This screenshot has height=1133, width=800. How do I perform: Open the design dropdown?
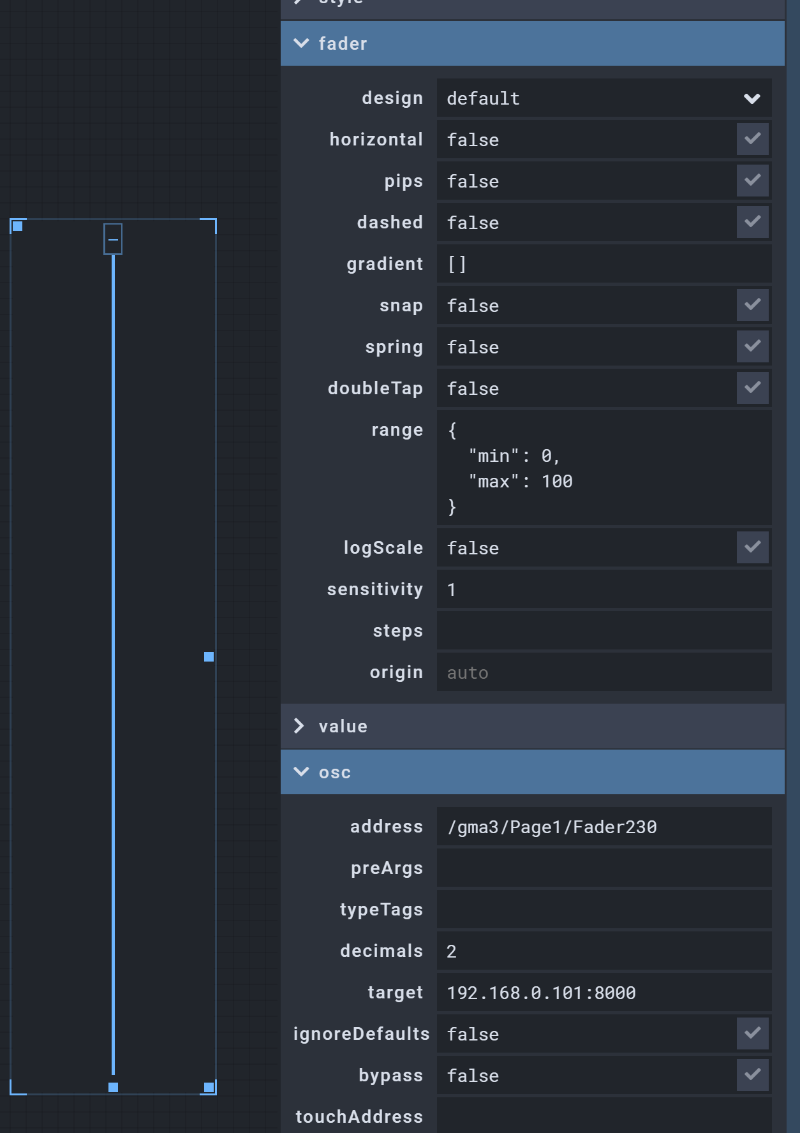point(603,98)
